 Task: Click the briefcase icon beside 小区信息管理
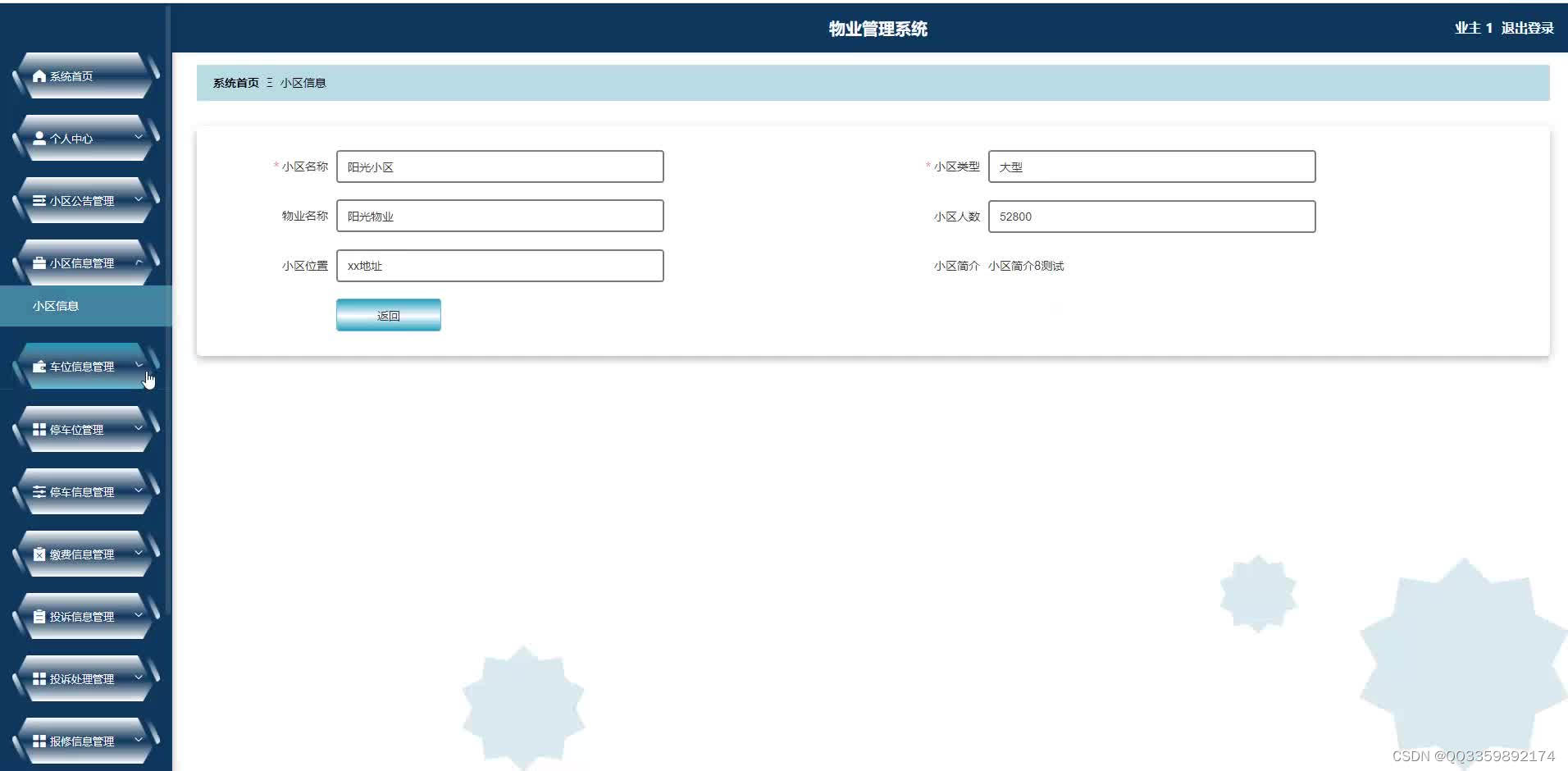click(39, 263)
